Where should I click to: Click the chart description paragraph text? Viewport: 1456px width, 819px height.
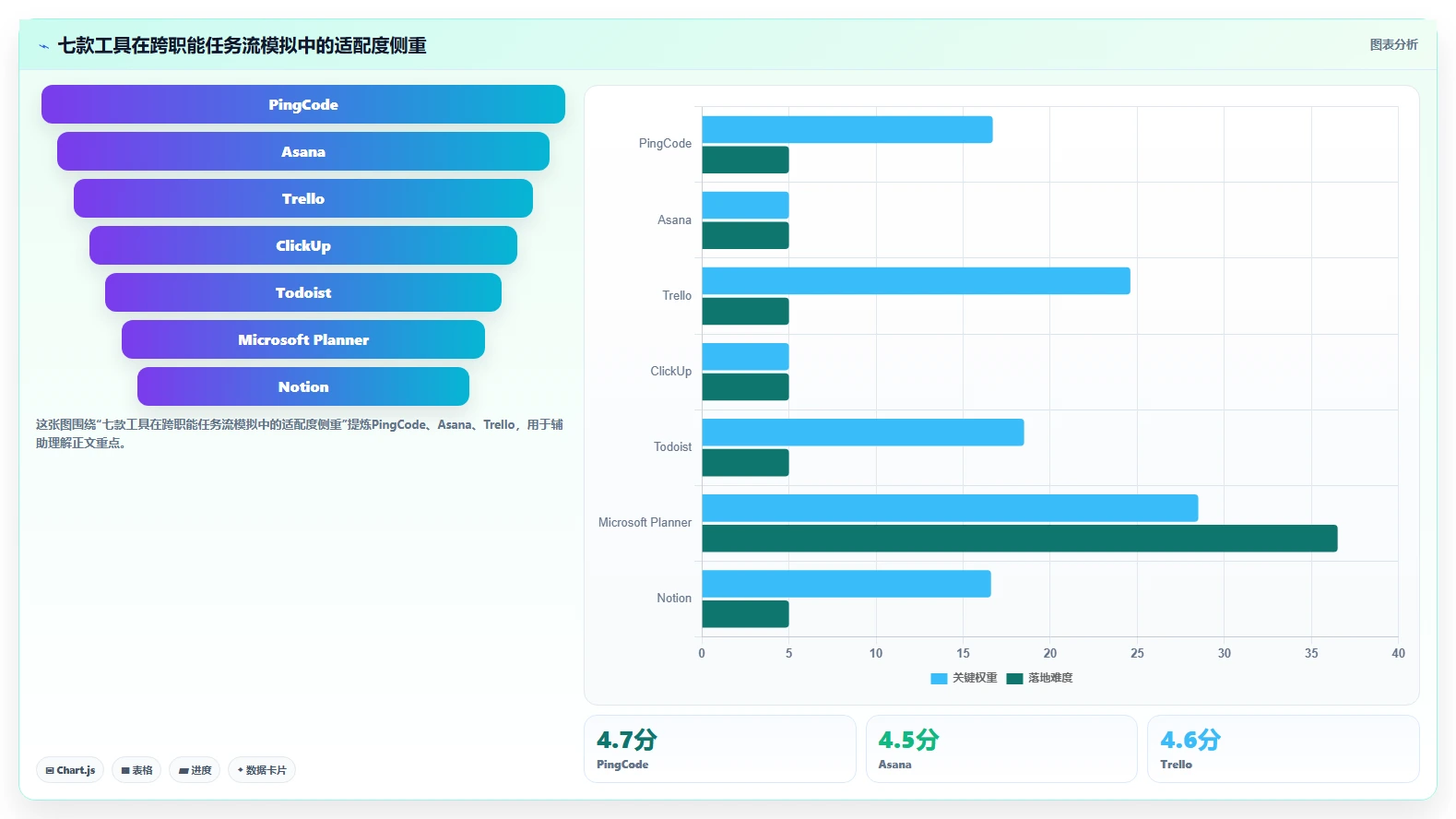(x=300, y=433)
